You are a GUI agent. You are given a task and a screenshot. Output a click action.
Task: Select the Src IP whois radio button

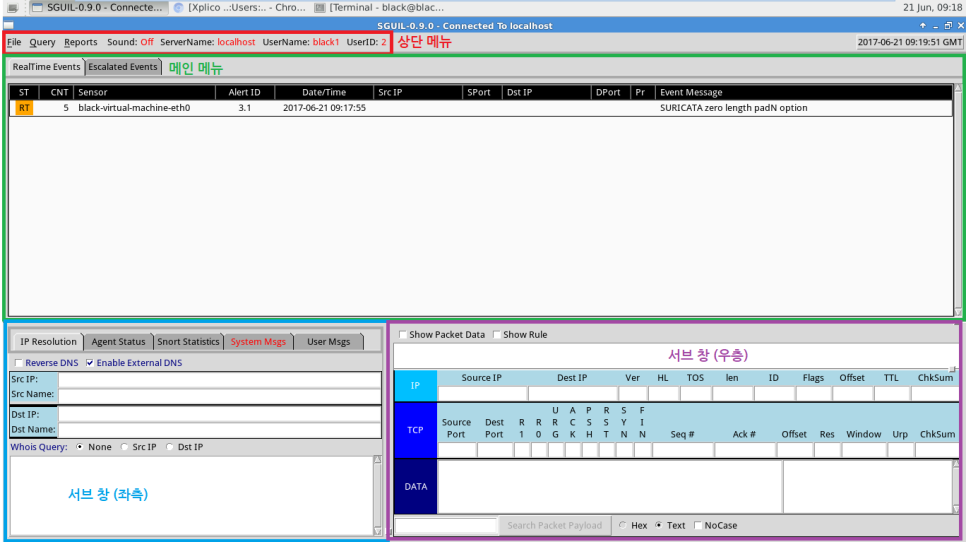[x=124, y=447]
